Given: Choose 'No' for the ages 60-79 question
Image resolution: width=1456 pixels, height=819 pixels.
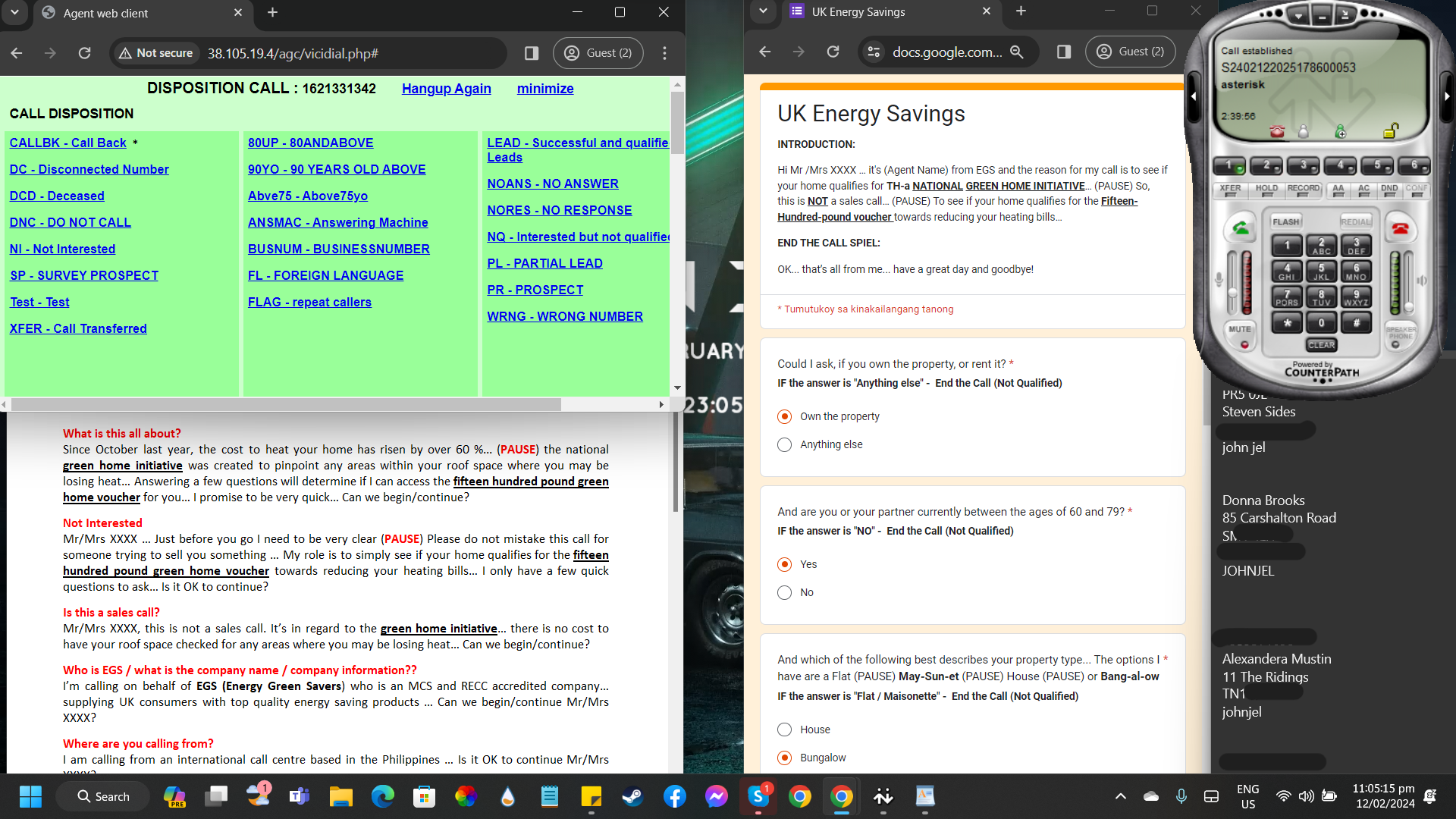Looking at the screenshot, I should [x=785, y=592].
